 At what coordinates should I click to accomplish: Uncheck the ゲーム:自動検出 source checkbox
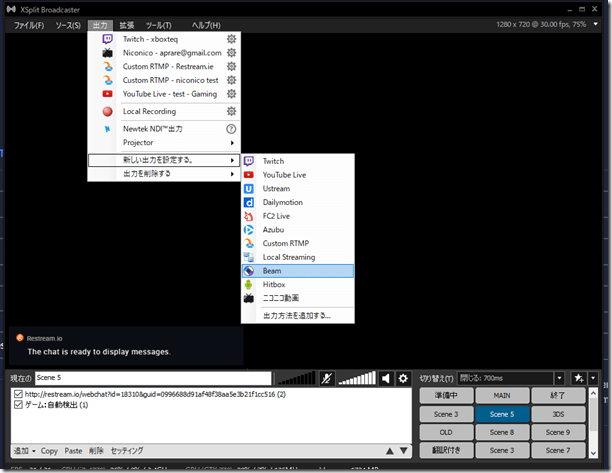tap(18, 405)
